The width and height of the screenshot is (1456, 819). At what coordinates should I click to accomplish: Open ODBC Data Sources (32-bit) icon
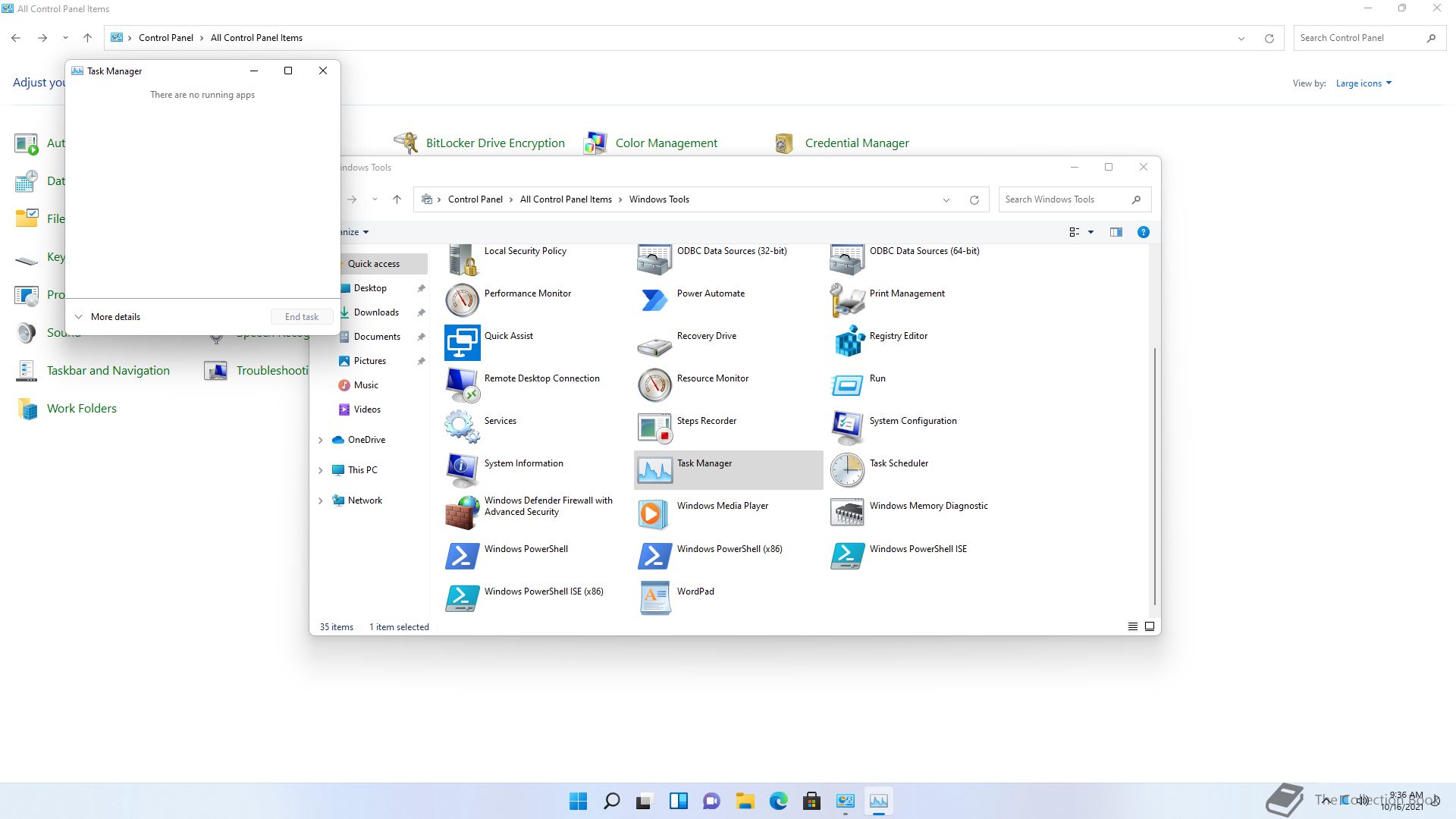pos(654,259)
